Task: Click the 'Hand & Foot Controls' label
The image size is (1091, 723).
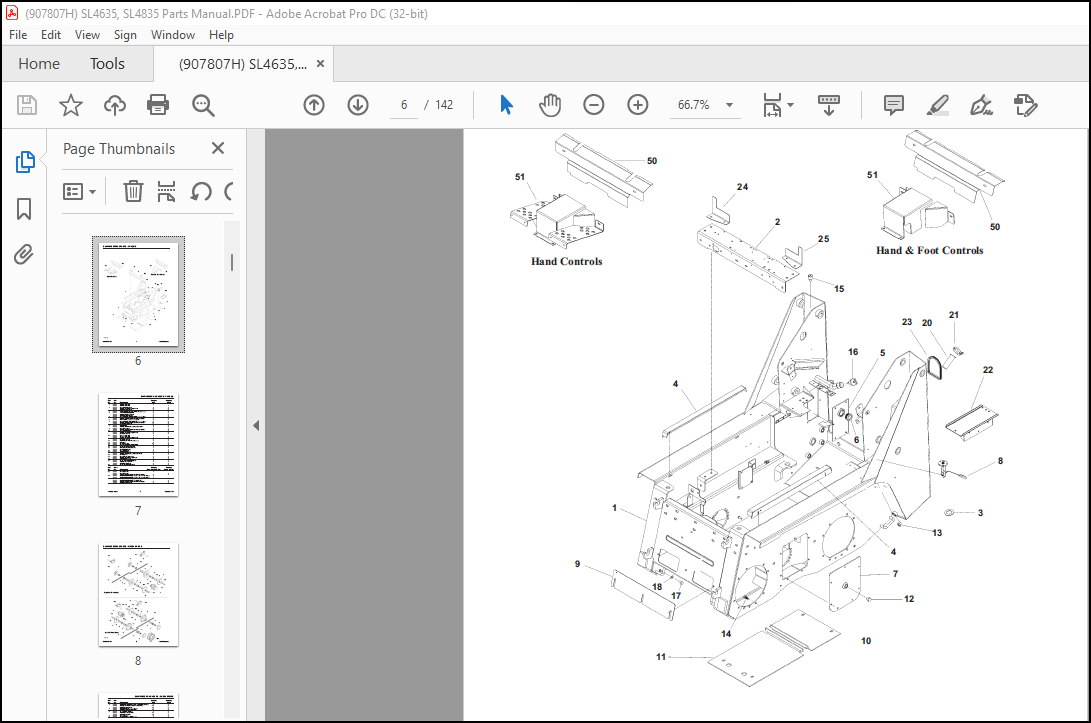Action: click(930, 251)
